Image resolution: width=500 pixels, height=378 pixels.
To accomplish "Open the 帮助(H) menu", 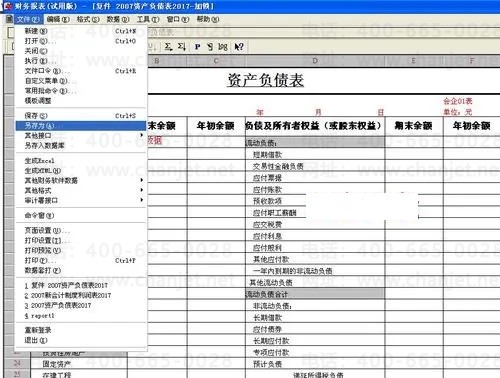I will coord(208,19).
